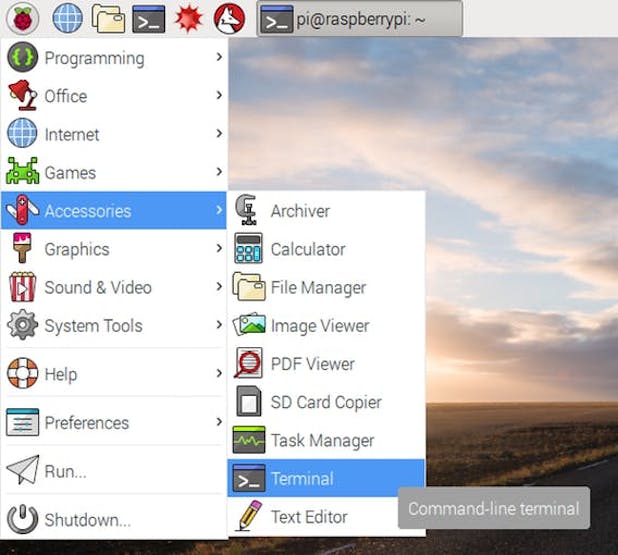Screen dimensions: 618x555
Task: Open the Sound & Video menu category
Action: point(114,287)
